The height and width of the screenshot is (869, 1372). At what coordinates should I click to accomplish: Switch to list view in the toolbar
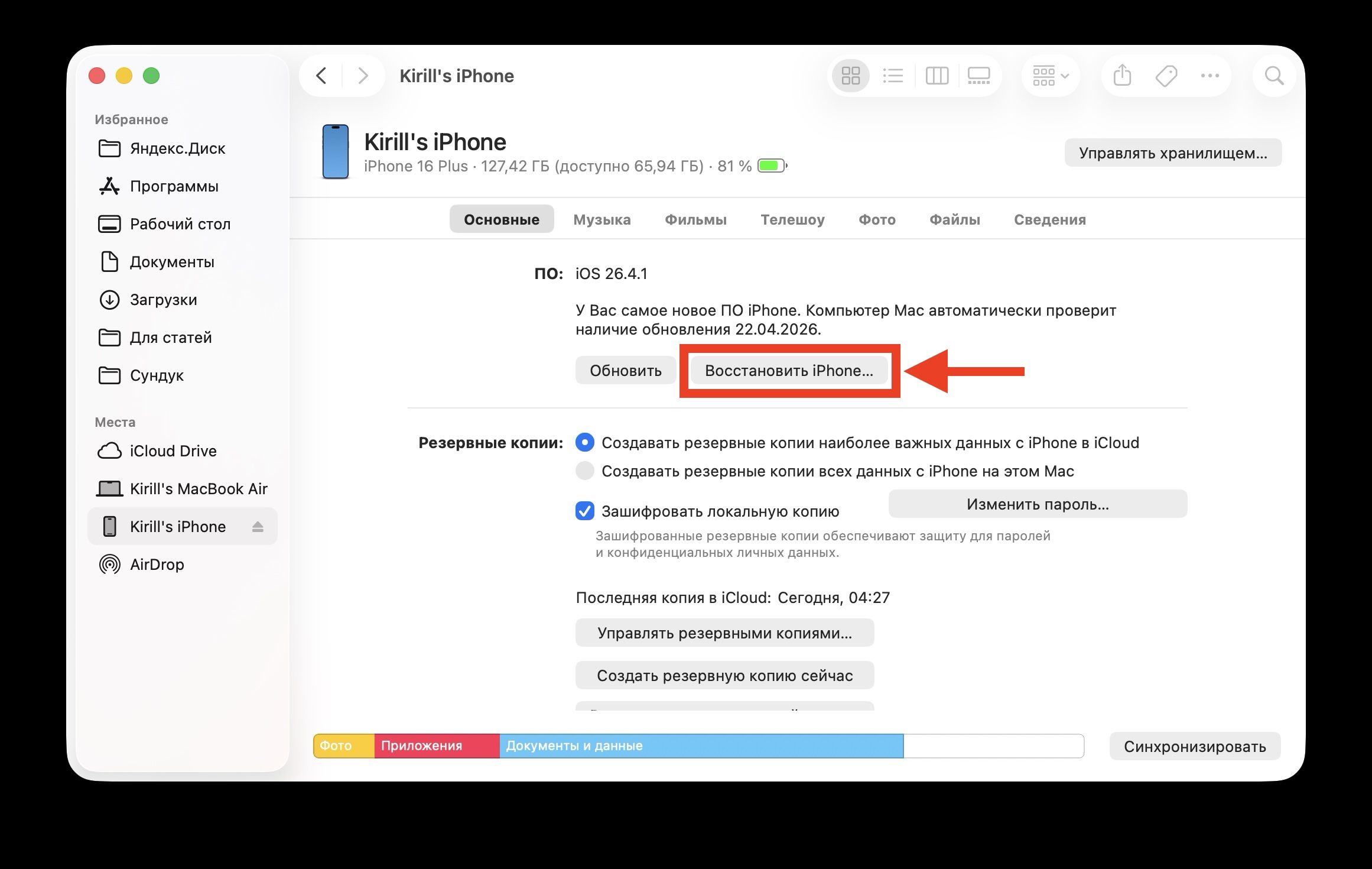click(894, 75)
